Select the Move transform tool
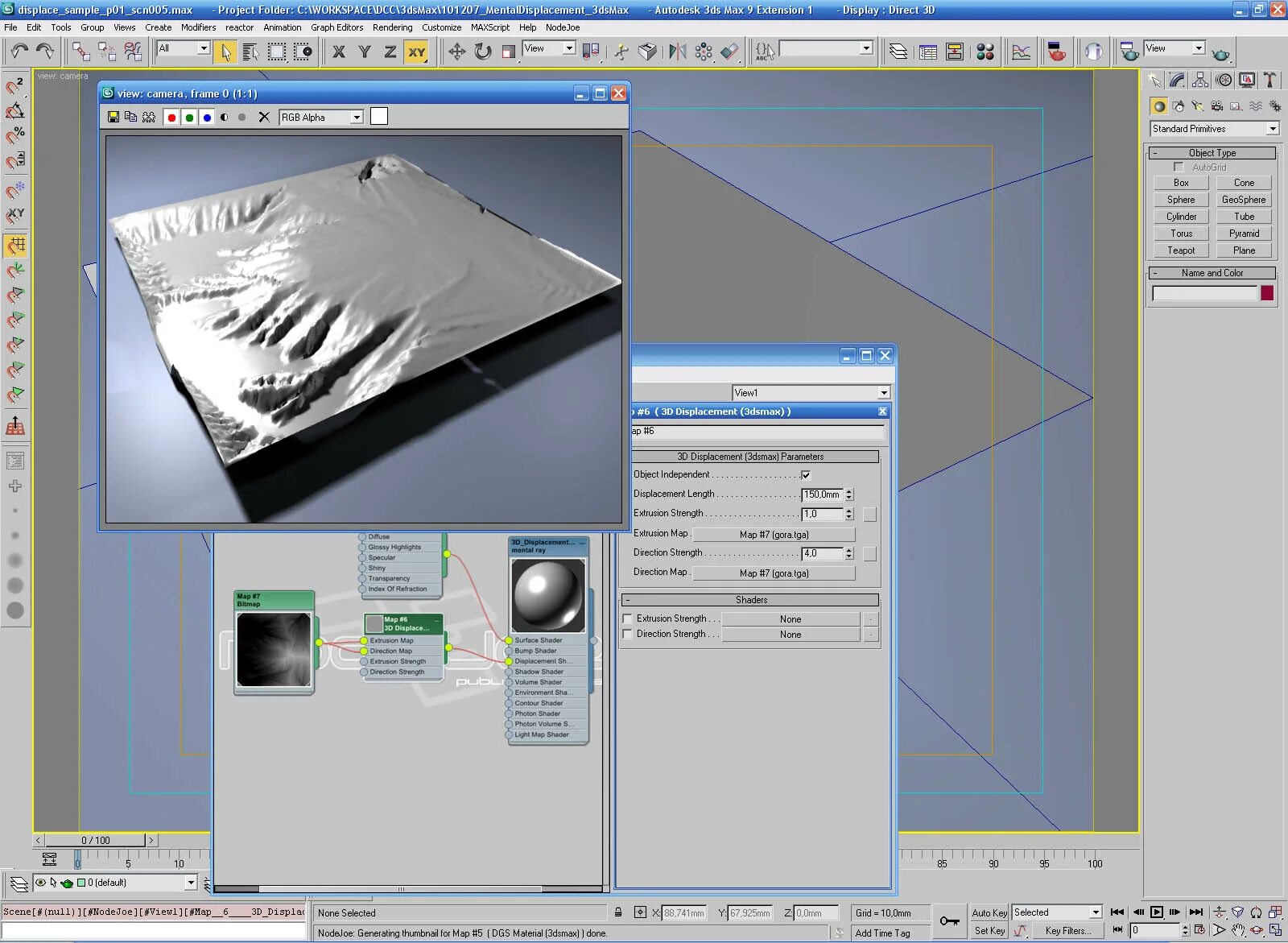The image size is (1288, 943). pyautogui.click(x=456, y=52)
